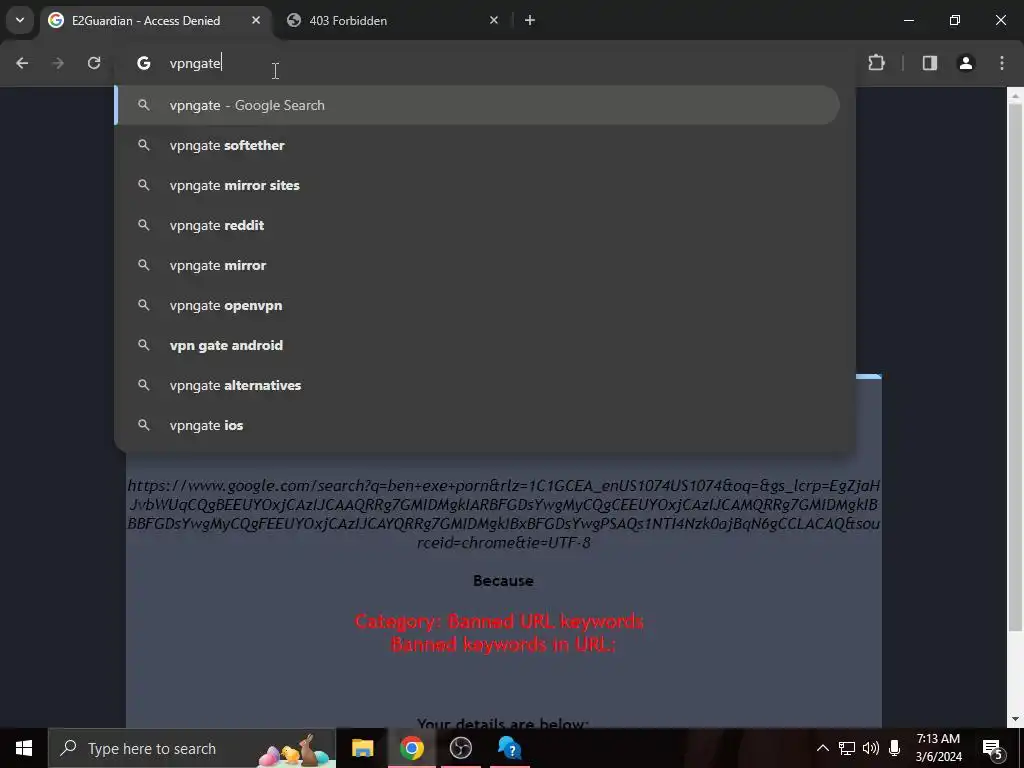The image size is (1024, 768).
Task: Open the Windows Start menu
Action: coord(24,748)
